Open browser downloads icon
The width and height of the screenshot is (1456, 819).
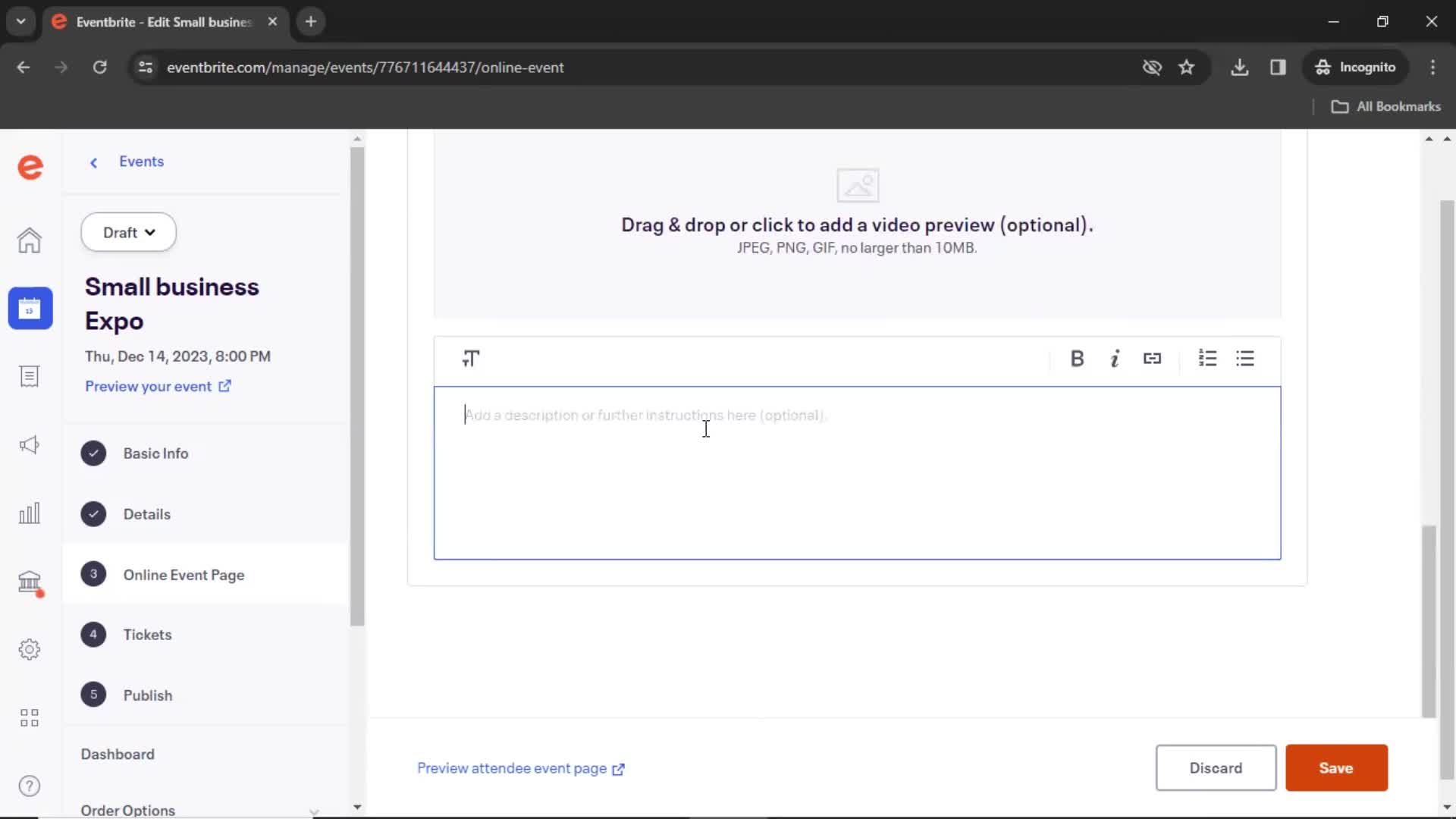point(1239,67)
